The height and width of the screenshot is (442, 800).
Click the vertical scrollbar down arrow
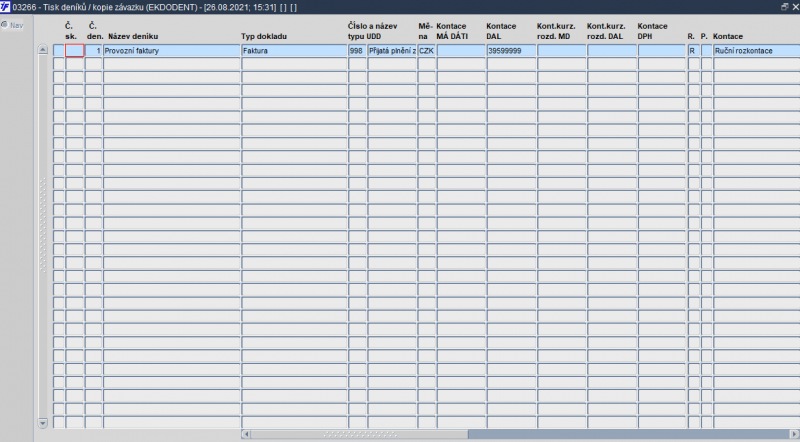(43, 423)
